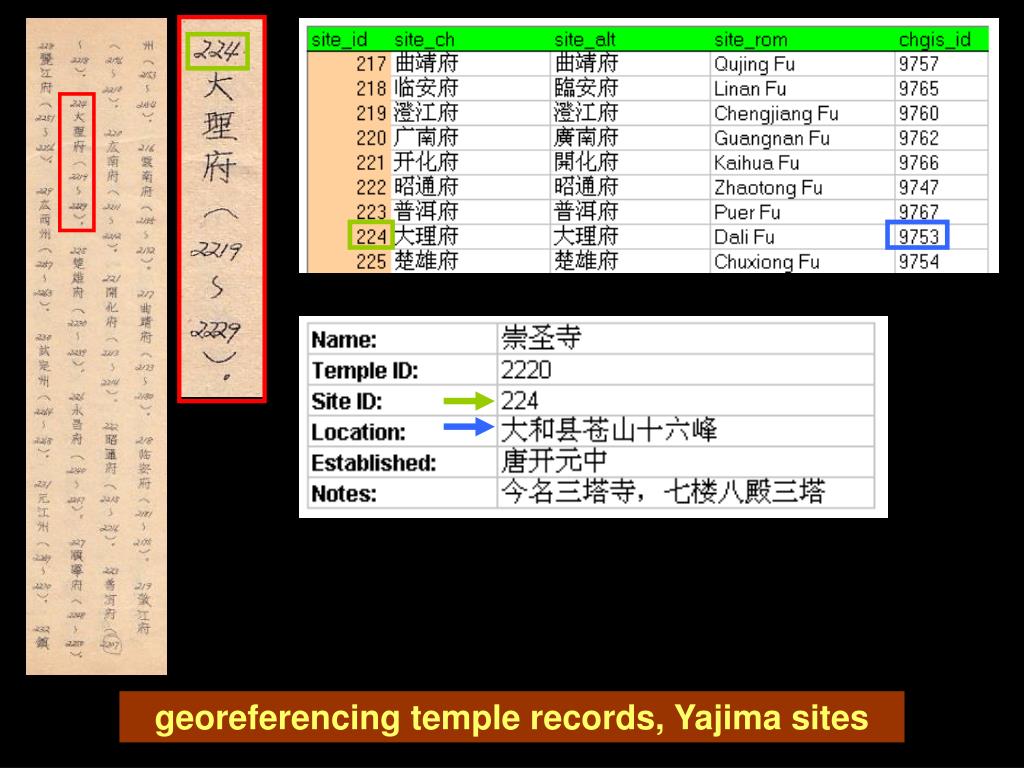Select site_id 221 in the table
This screenshot has width=1024, height=768.
click(x=371, y=163)
